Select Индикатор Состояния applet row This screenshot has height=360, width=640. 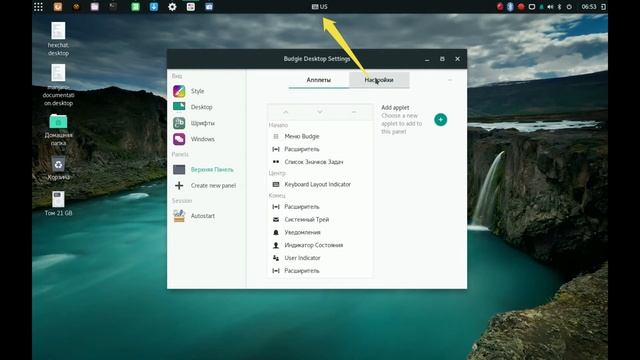pos(320,245)
